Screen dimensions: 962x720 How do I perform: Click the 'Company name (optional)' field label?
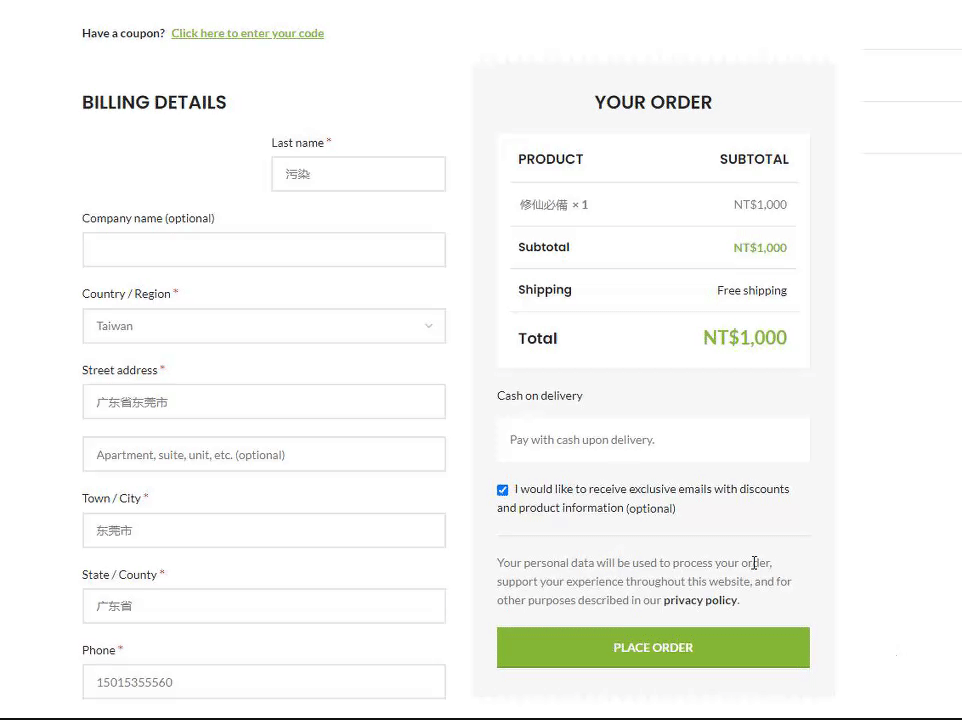pos(148,218)
